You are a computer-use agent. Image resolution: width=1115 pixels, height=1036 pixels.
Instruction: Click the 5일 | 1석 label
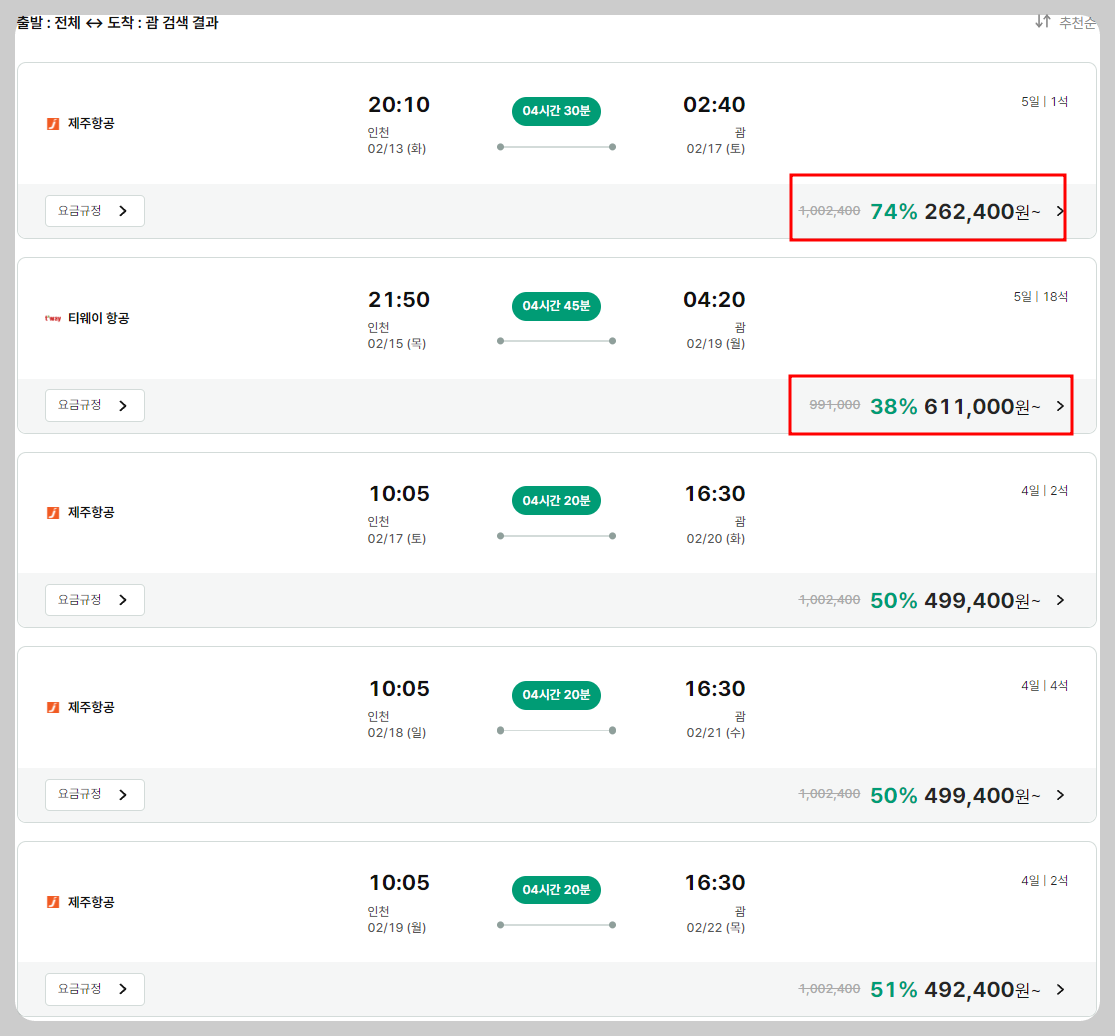[x=1045, y=102]
